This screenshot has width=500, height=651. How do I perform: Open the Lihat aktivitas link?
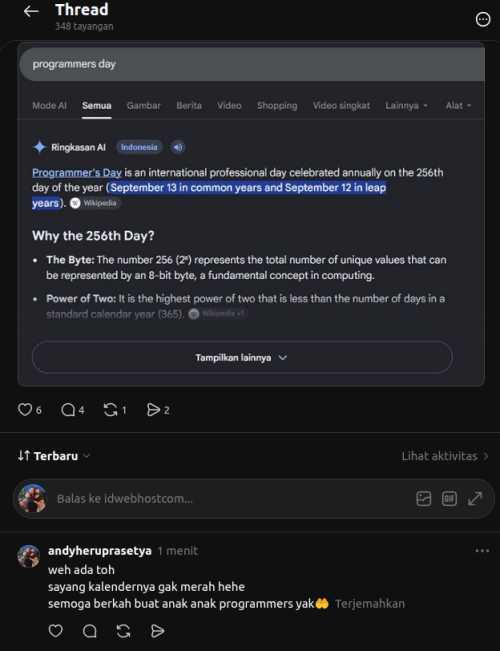click(445, 456)
